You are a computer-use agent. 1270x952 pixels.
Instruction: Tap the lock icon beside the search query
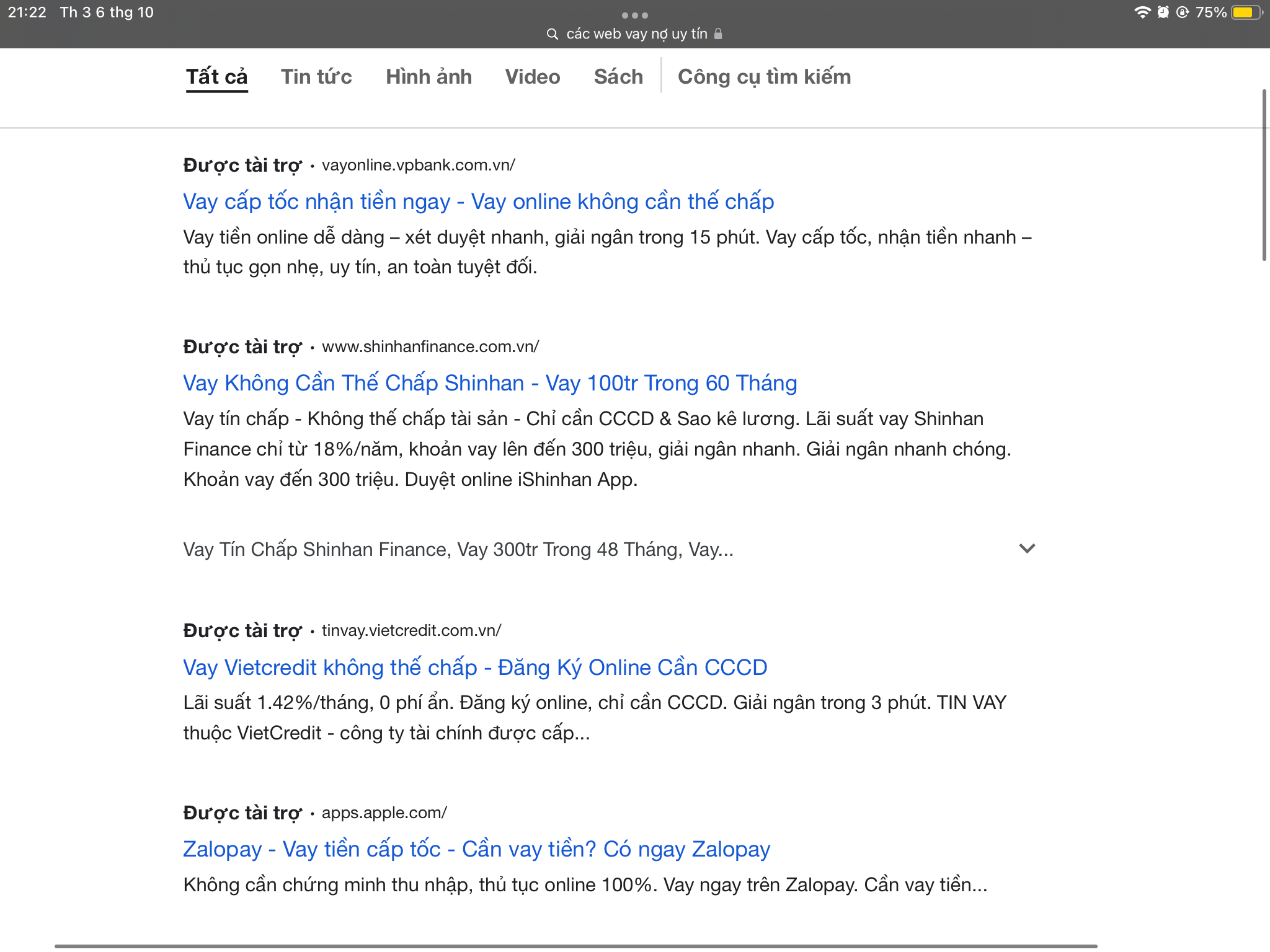pyautogui.click(x=718, y=33)
